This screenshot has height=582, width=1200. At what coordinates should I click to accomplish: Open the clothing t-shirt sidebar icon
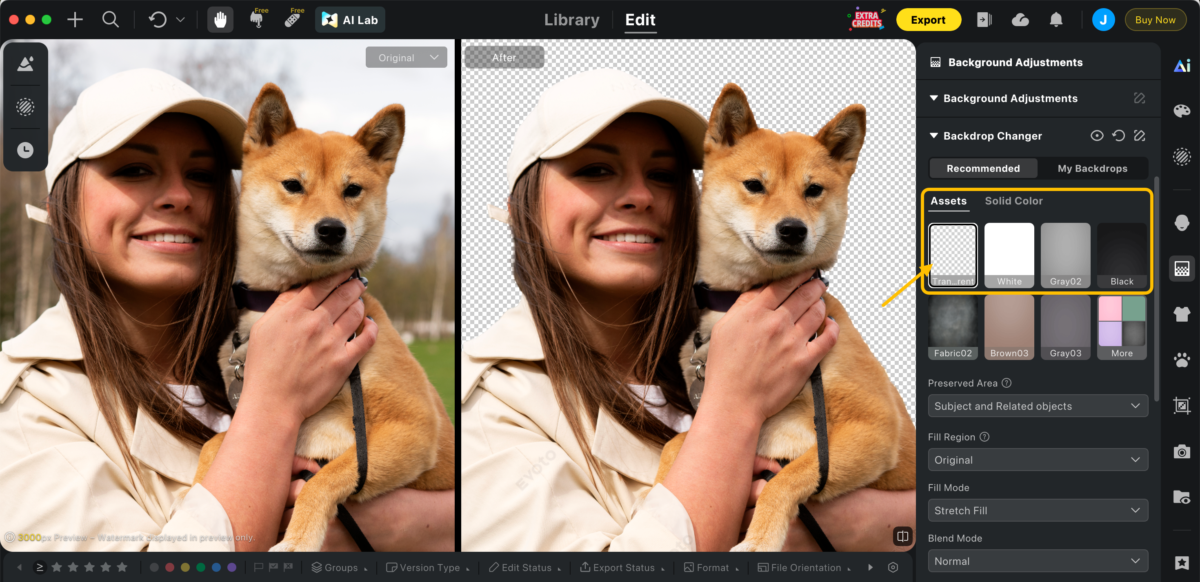pyautogui.click(x=1182, y=314)
